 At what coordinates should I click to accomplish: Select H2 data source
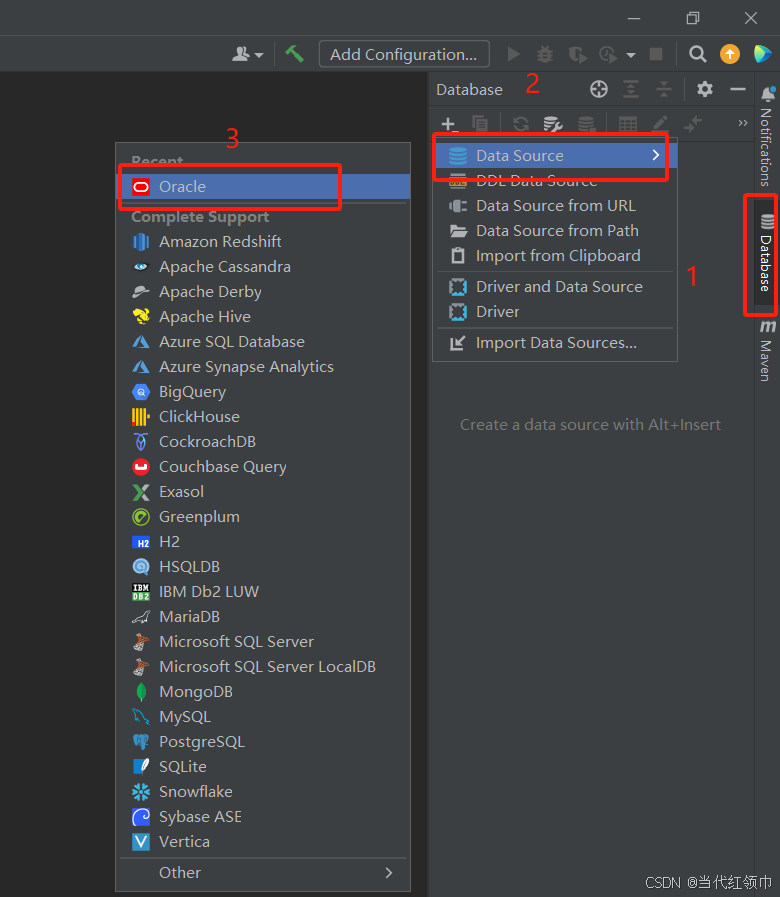click(x=265, y=542)
